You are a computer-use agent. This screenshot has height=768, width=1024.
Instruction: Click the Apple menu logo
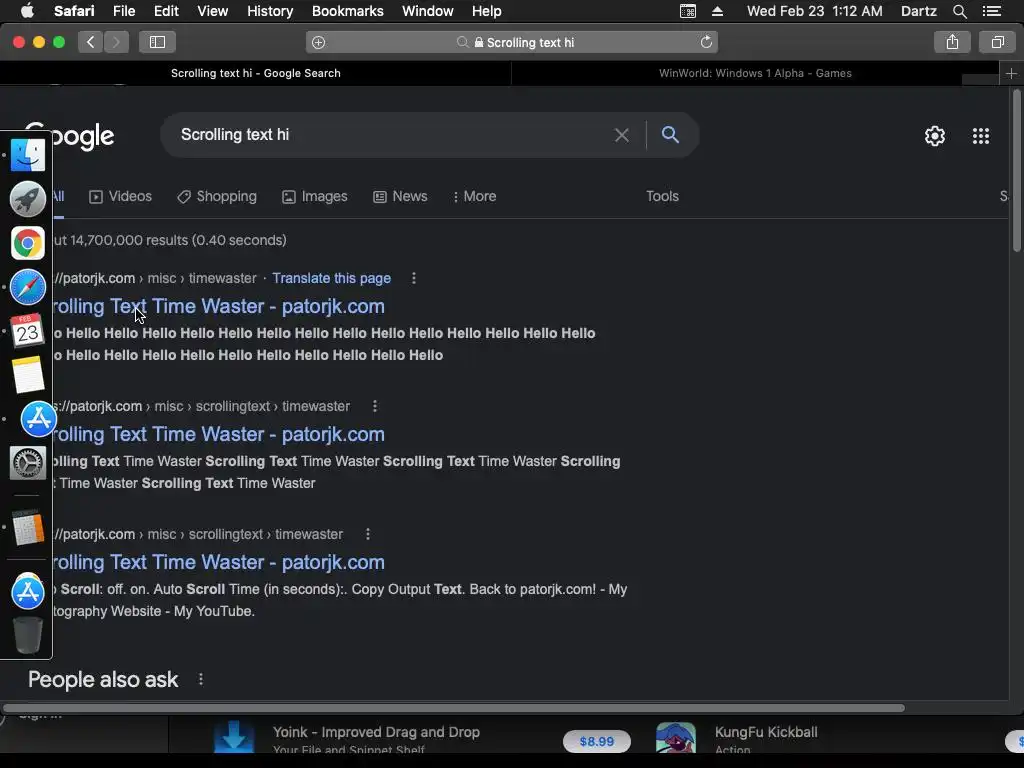[x=27, y=10]
